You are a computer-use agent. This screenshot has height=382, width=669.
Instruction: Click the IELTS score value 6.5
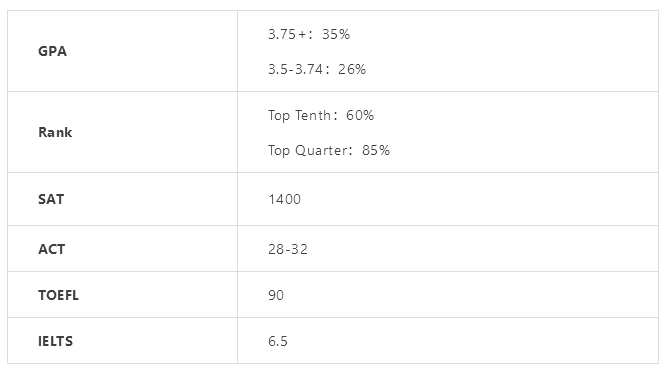point(278,341)
